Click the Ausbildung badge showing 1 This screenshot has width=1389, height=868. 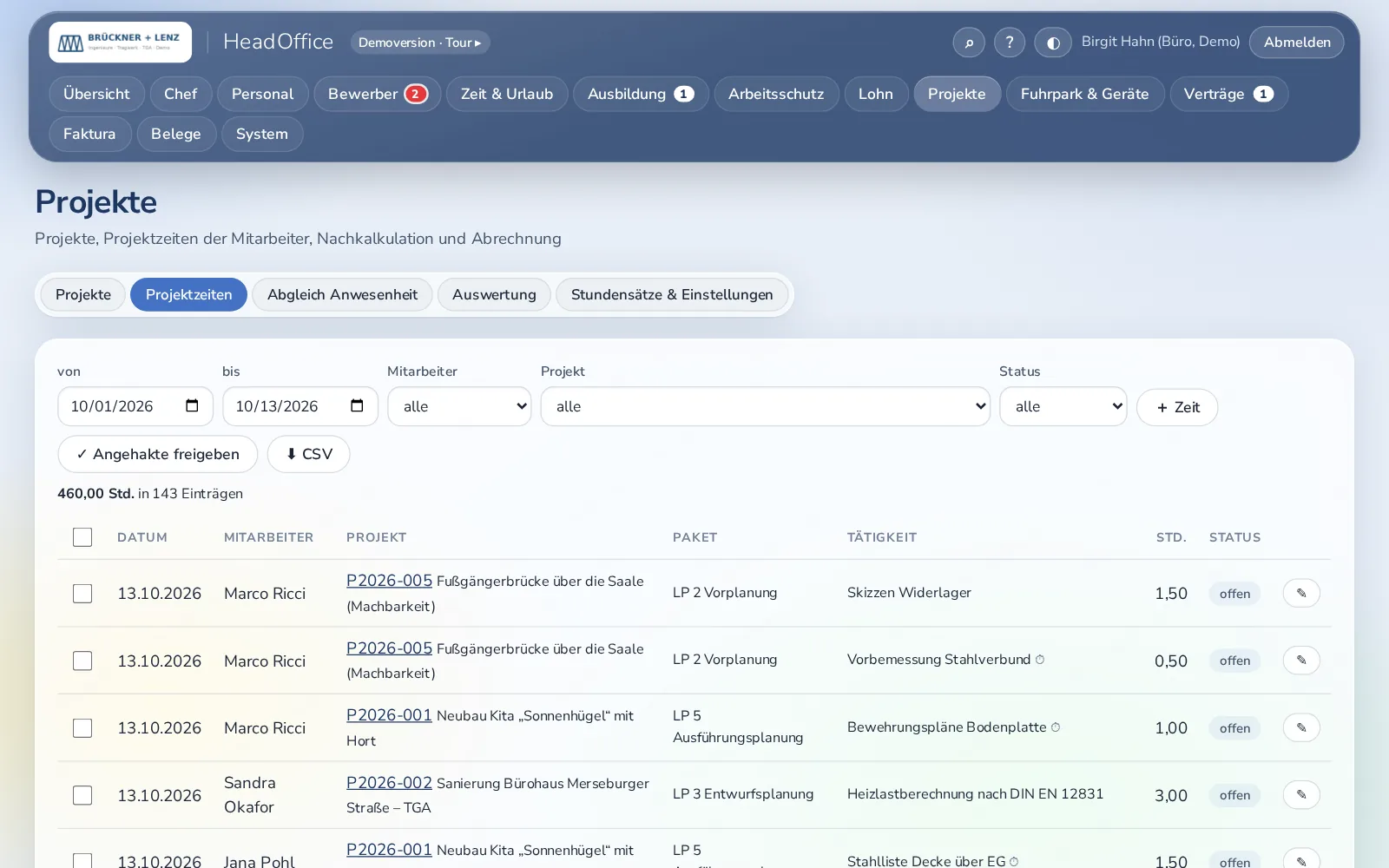tap(684, 94)
